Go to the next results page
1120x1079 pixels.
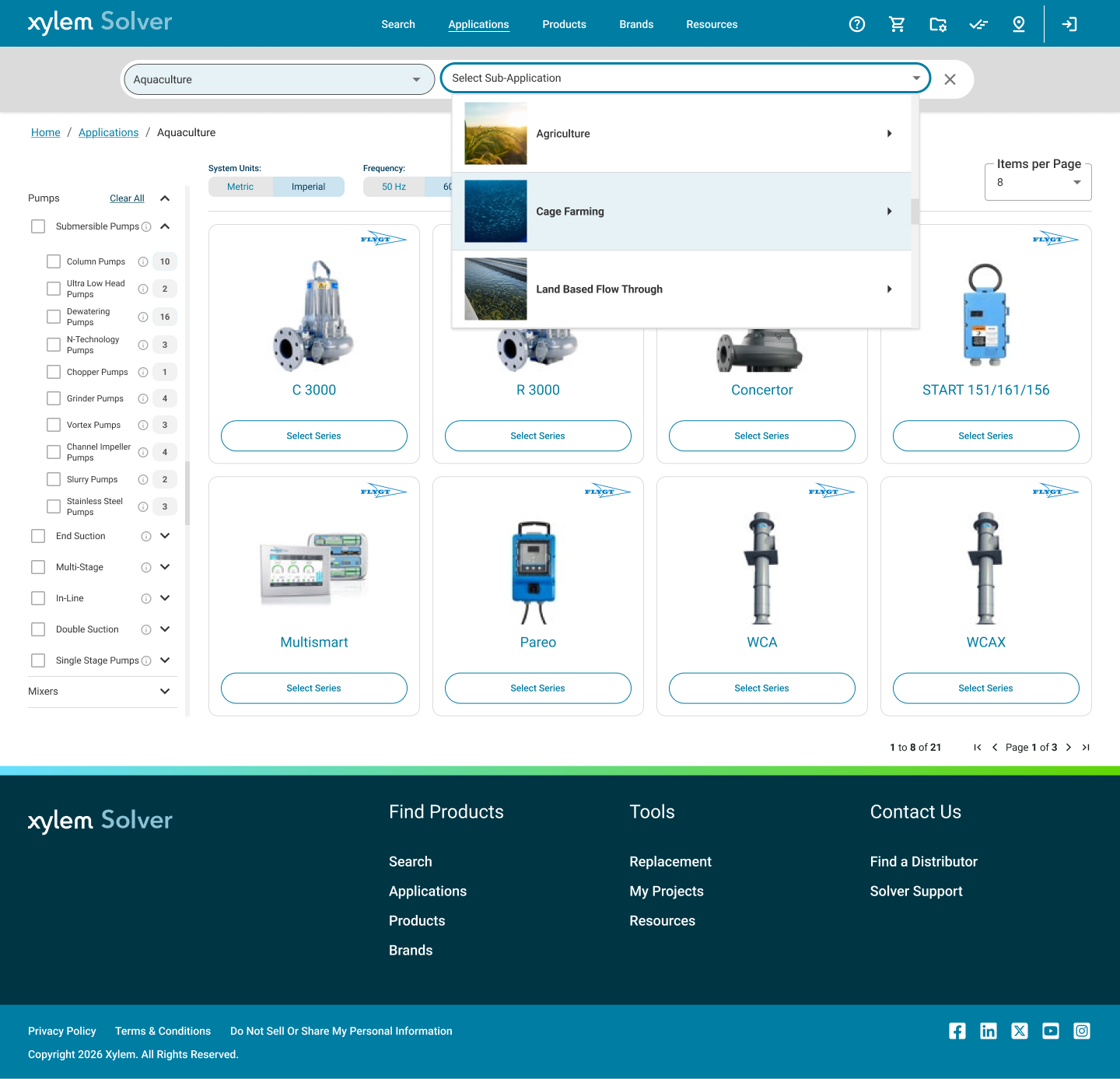(1069, 747)
